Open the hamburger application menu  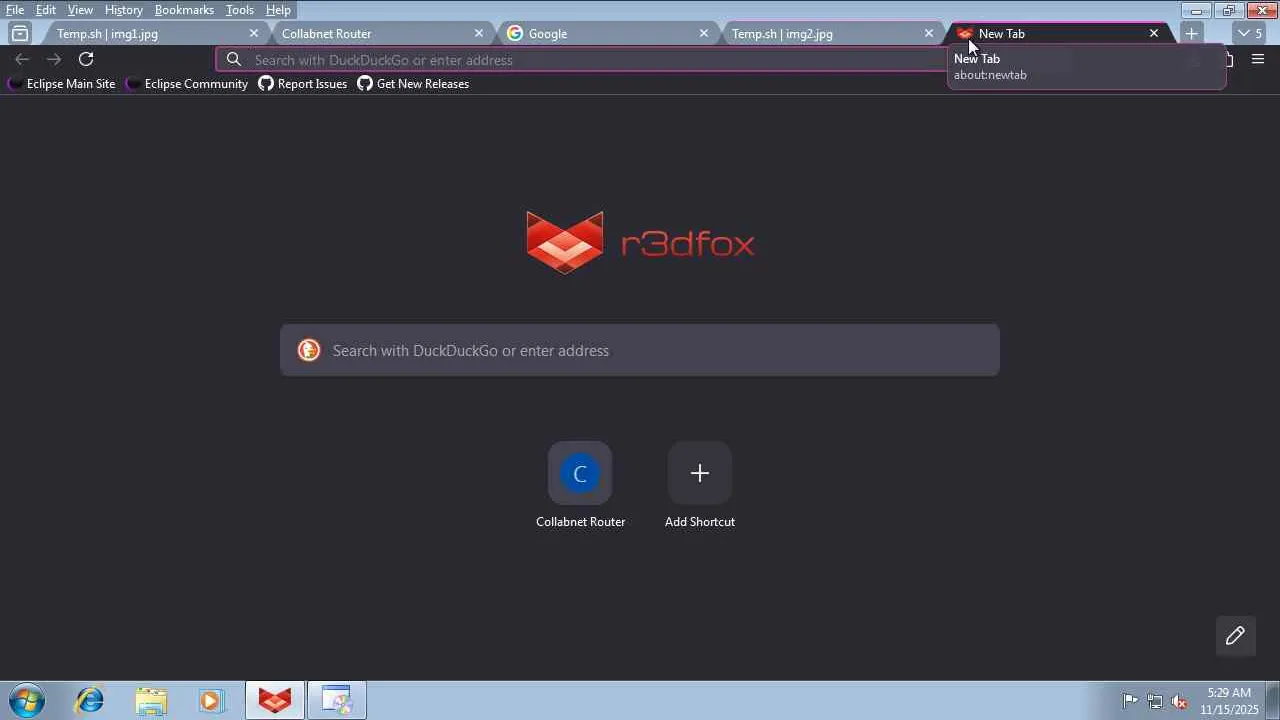[x=1258, y=60]
